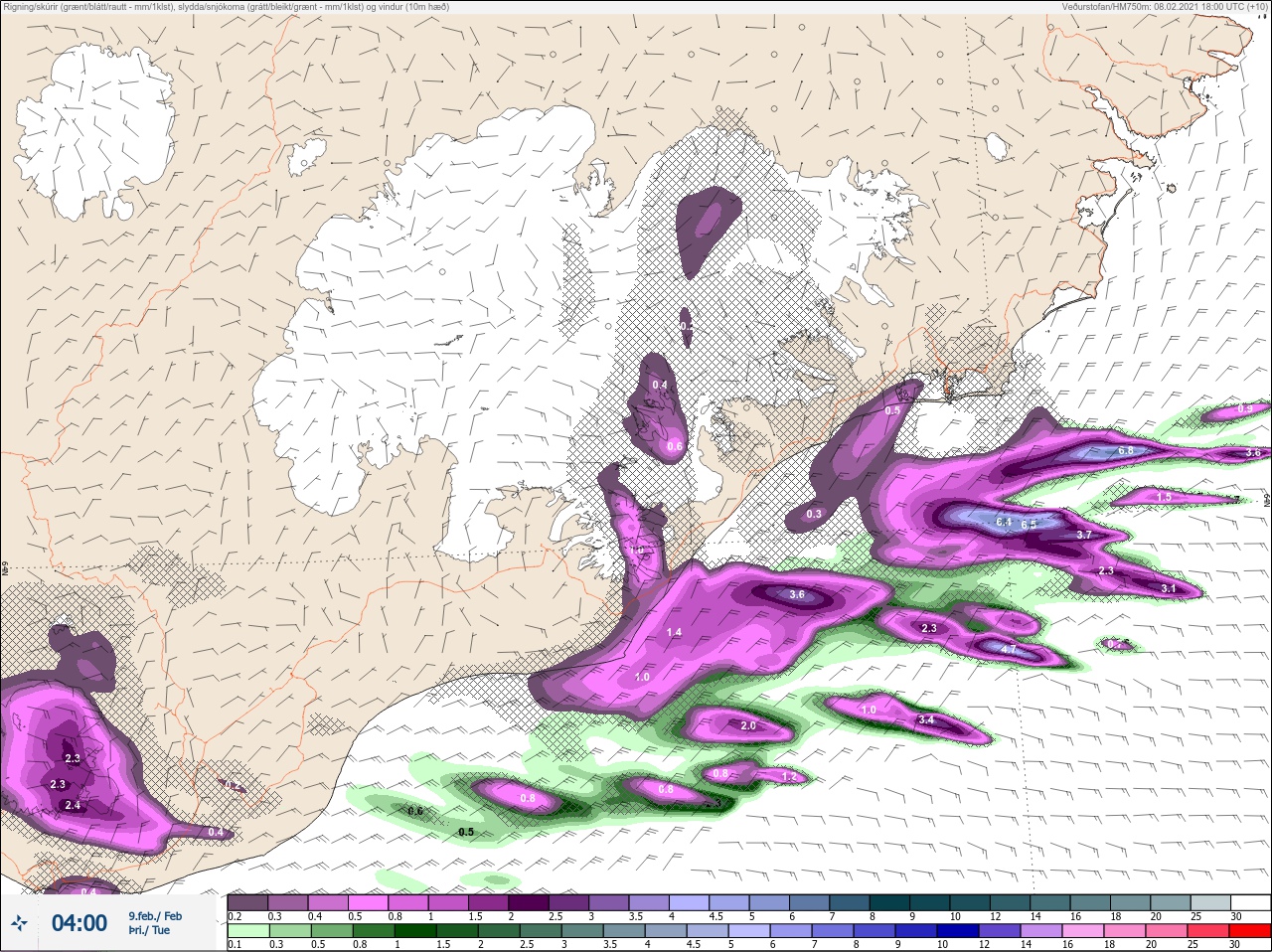The image size is (1272, 952).
Task: Click the 6.8 precipitation value on the map
Action: pos(1126,450)
